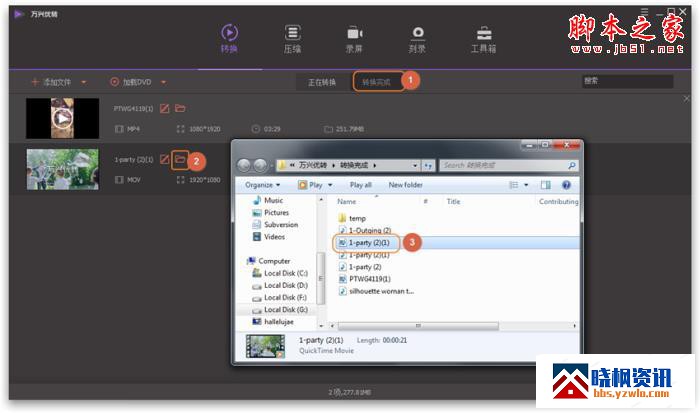Select Local Disk (D:) in navigation pane
This screenshot has width=700, height=413.
[280, 285]
